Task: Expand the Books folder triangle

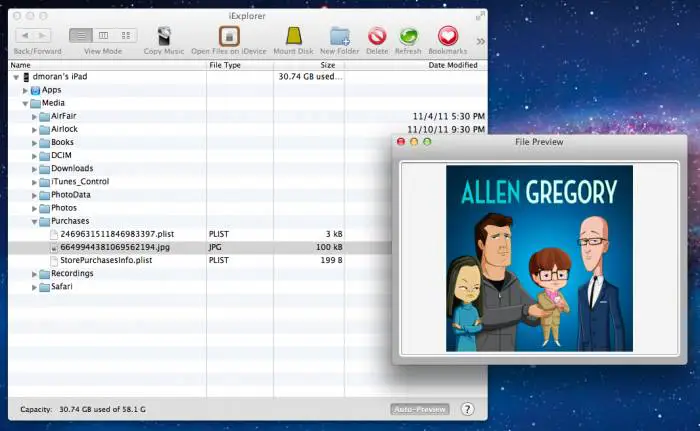Action: pos(34,143)
